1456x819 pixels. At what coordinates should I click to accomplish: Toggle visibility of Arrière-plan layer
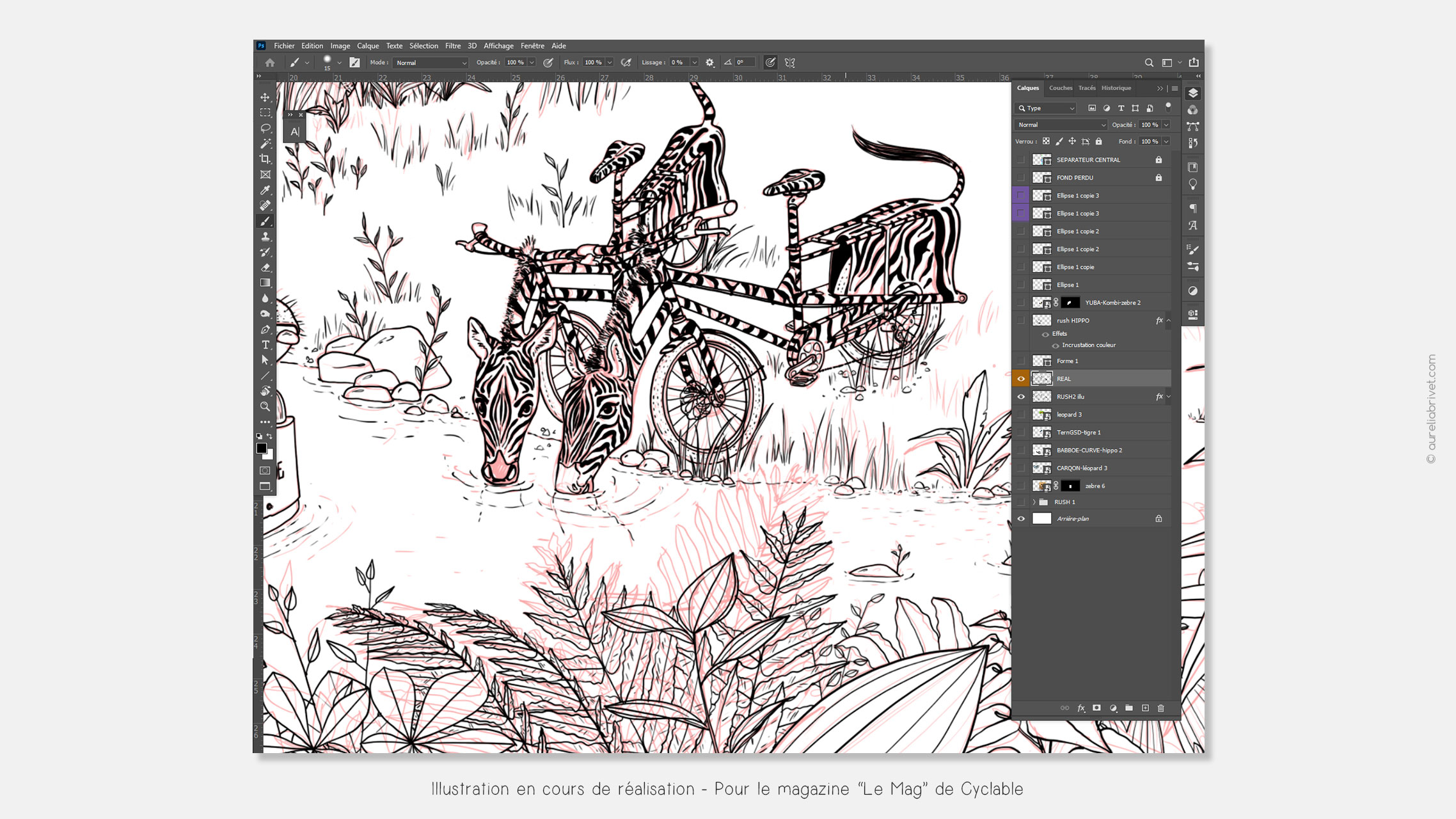point(1021,519)
